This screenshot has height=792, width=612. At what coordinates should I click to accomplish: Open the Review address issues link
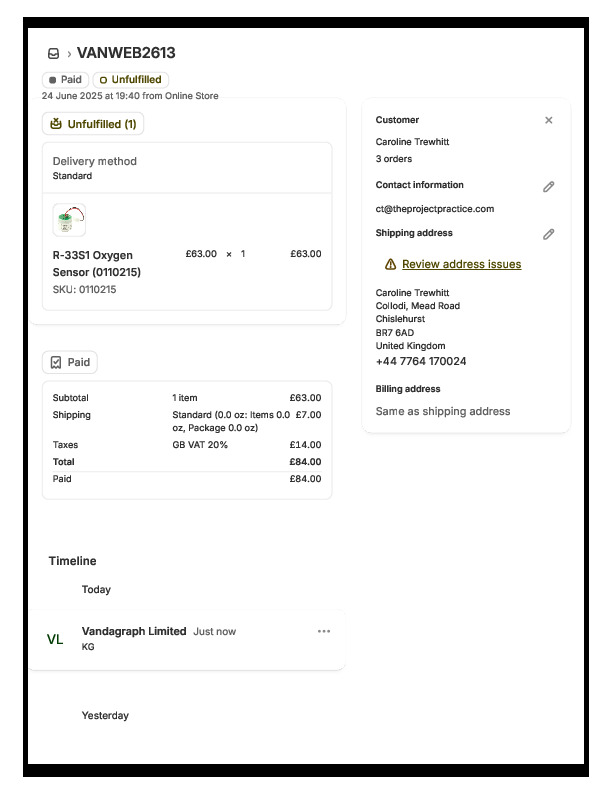pos(461,265)
